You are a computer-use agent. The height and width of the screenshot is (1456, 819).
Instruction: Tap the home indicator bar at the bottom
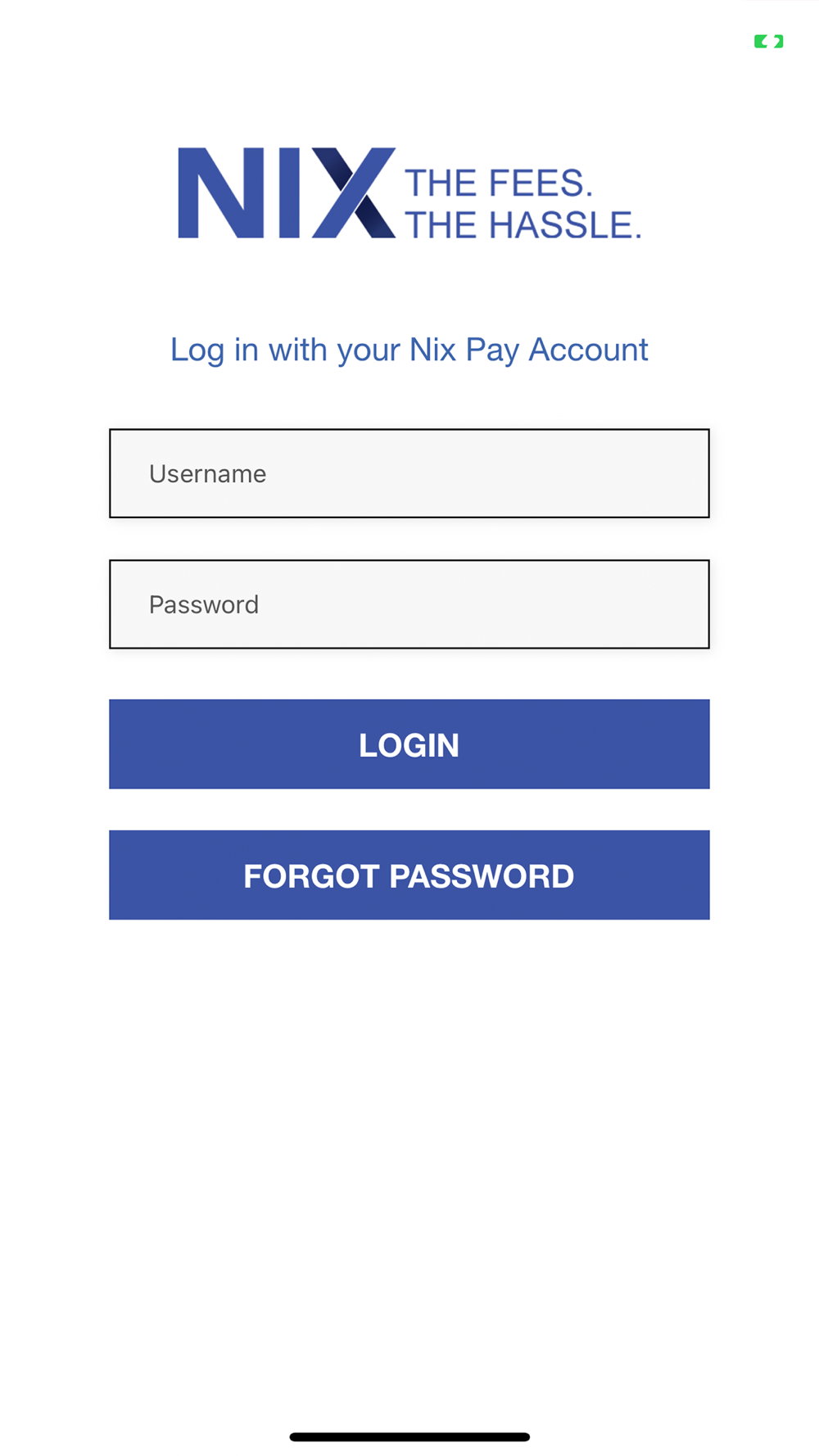click(409, 1437)
